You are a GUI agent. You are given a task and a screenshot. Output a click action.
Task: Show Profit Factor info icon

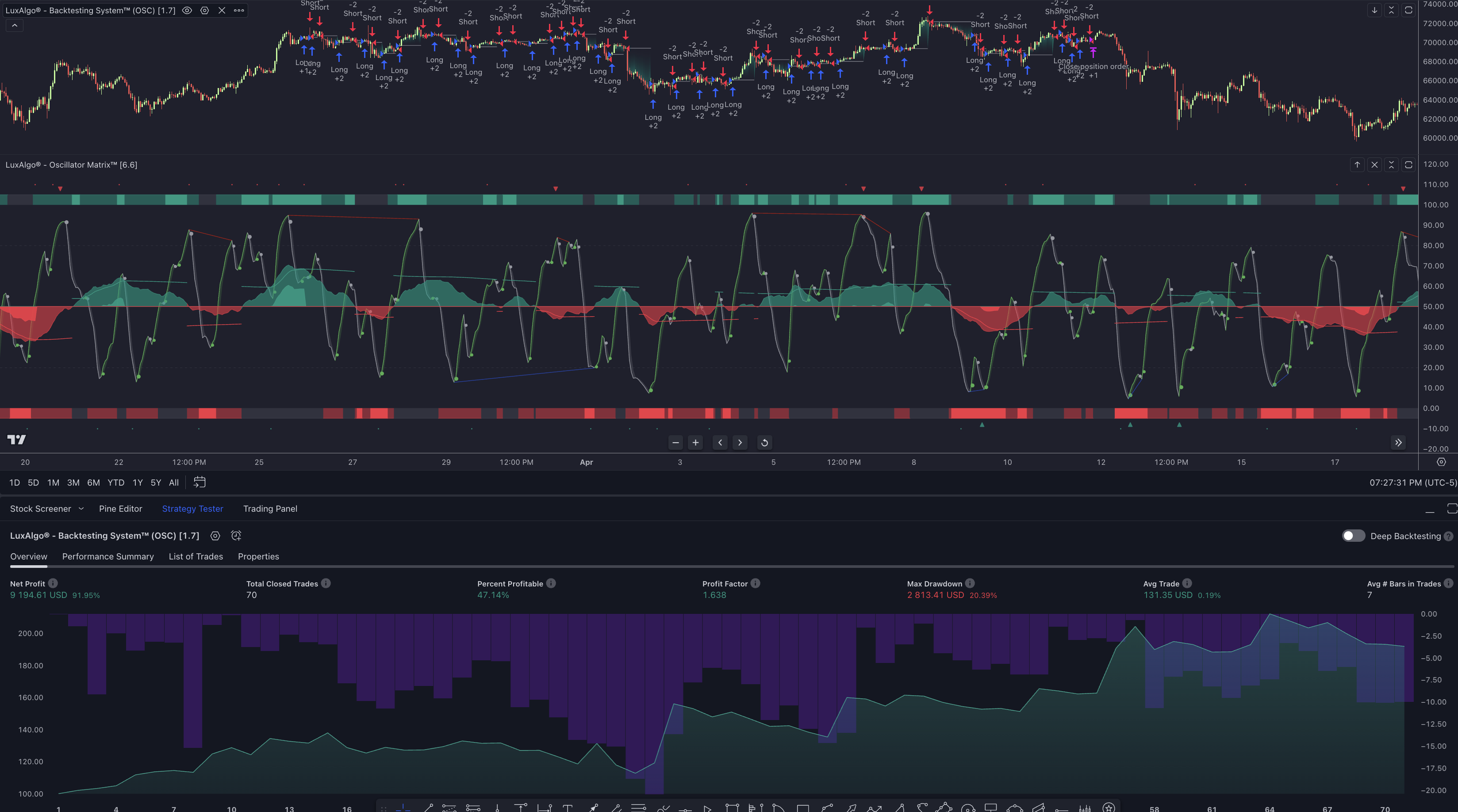click(755, 583)
